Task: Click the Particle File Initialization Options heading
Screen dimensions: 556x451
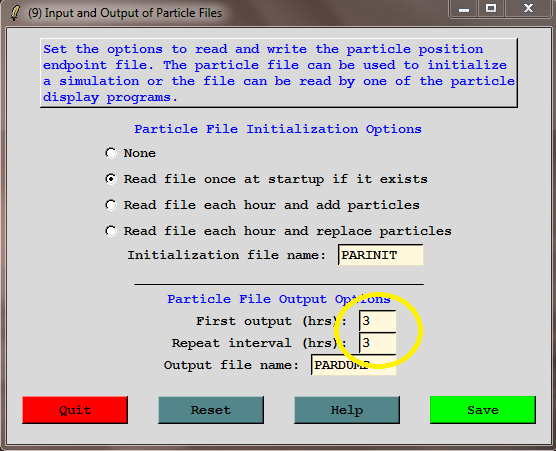Action: tap(278, 129)
